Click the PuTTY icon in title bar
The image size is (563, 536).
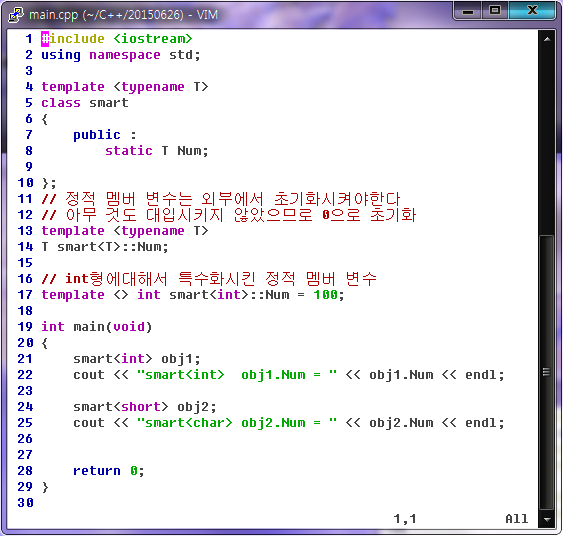click(15, 15)
